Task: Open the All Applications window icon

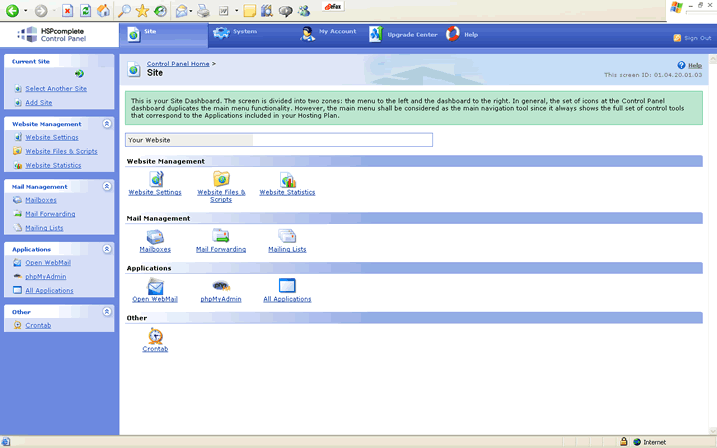Action: point(287,286)
